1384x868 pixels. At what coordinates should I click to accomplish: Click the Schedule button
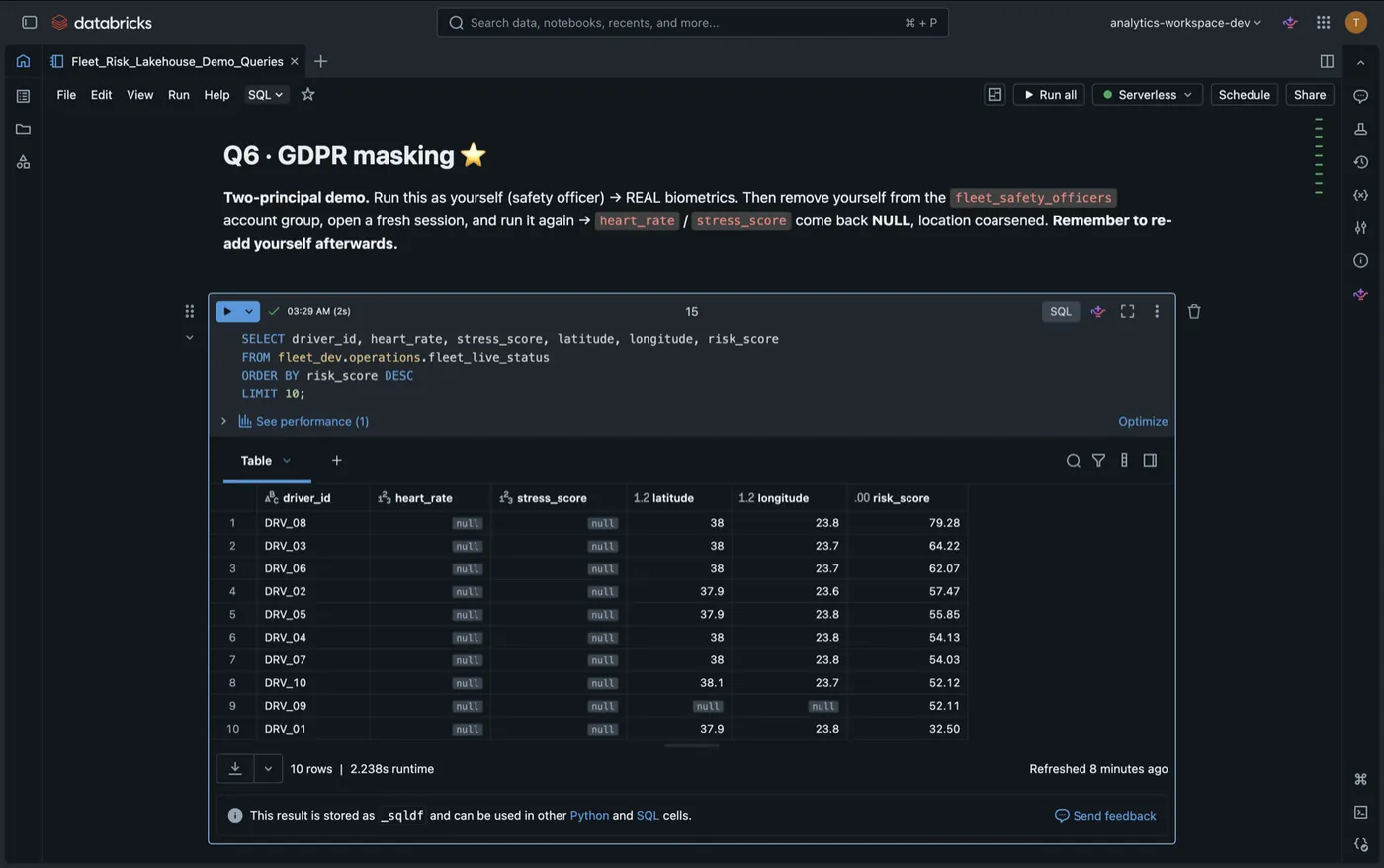pyautogui.click(x=1244, y=94)
